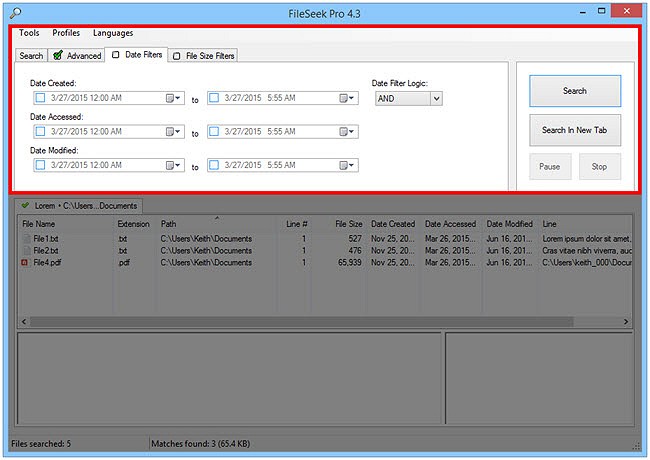The height and width of the screenshot is (460, 650).
Task: Click the green check icon on Lorem results tab
Action: 25,205
